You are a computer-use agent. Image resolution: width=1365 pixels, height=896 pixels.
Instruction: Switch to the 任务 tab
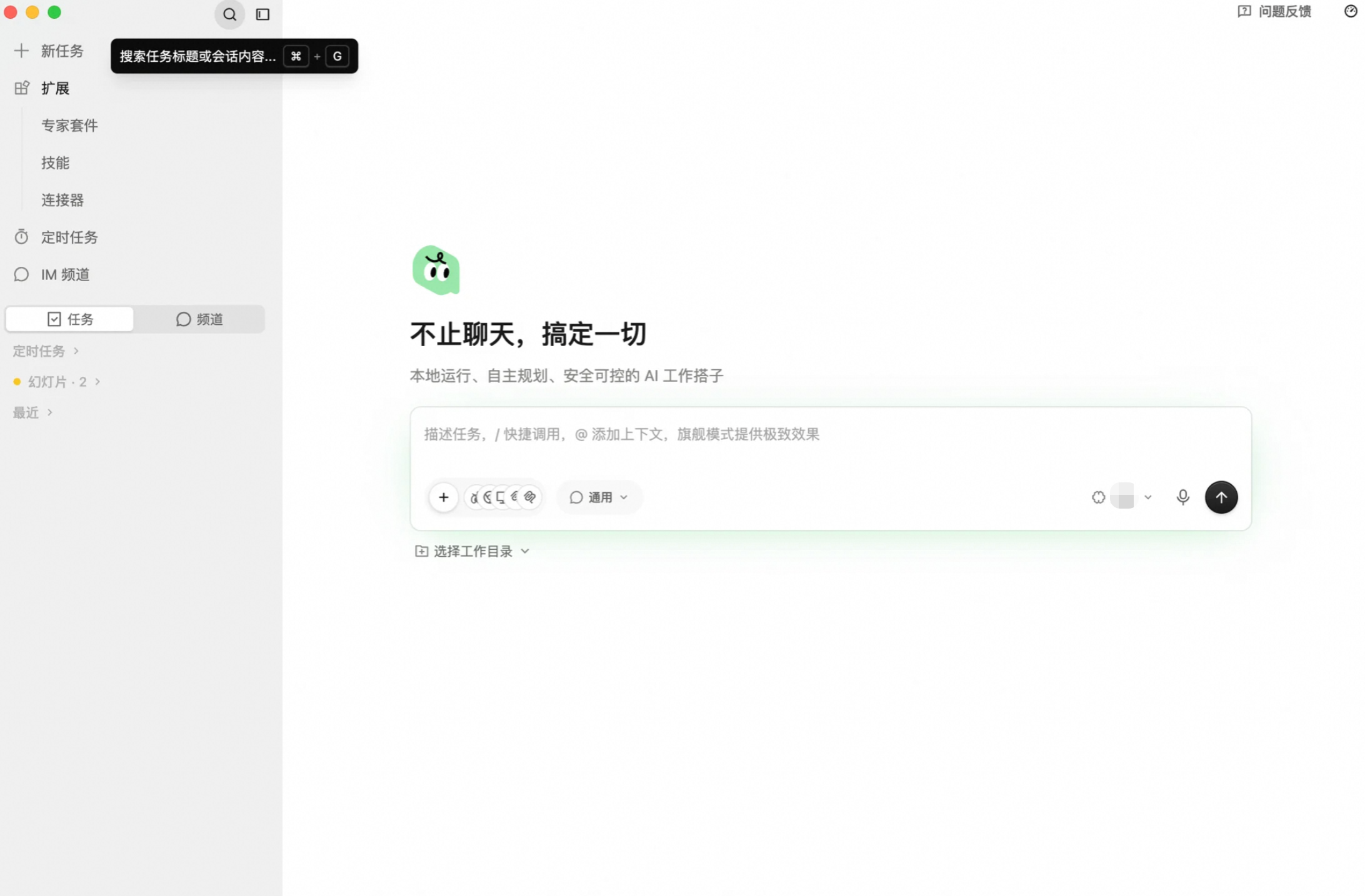[69, 319]
